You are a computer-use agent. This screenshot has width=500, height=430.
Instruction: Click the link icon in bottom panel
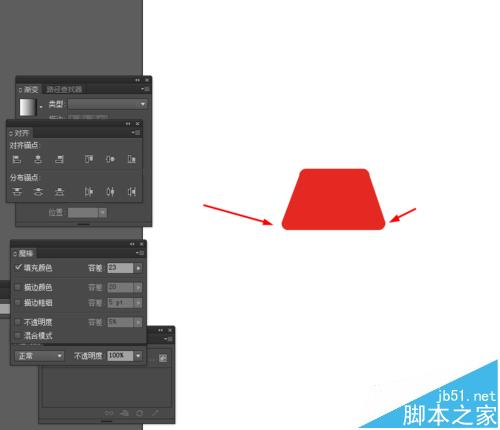[109, 413]
